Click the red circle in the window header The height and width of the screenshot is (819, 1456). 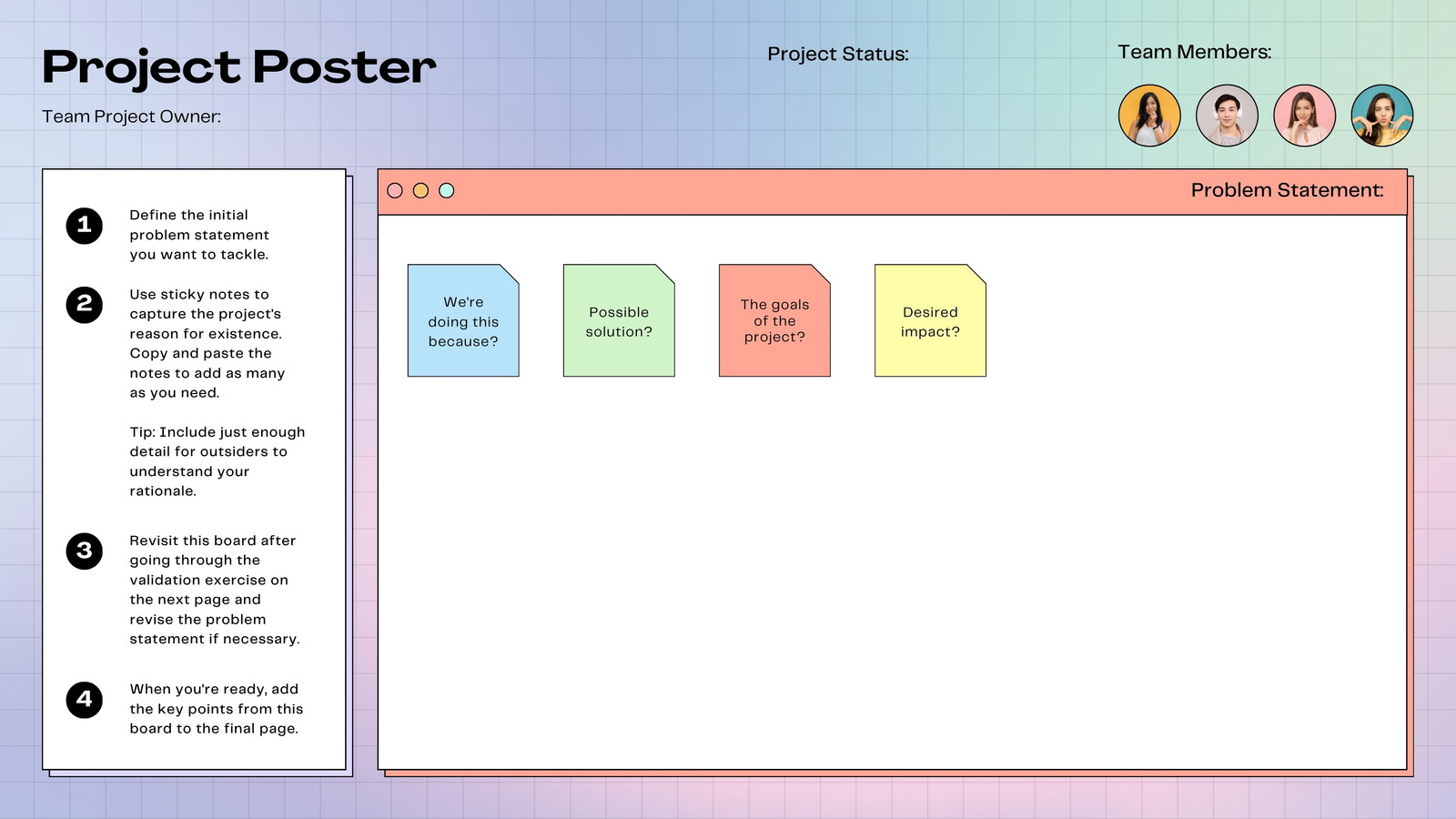395,190
